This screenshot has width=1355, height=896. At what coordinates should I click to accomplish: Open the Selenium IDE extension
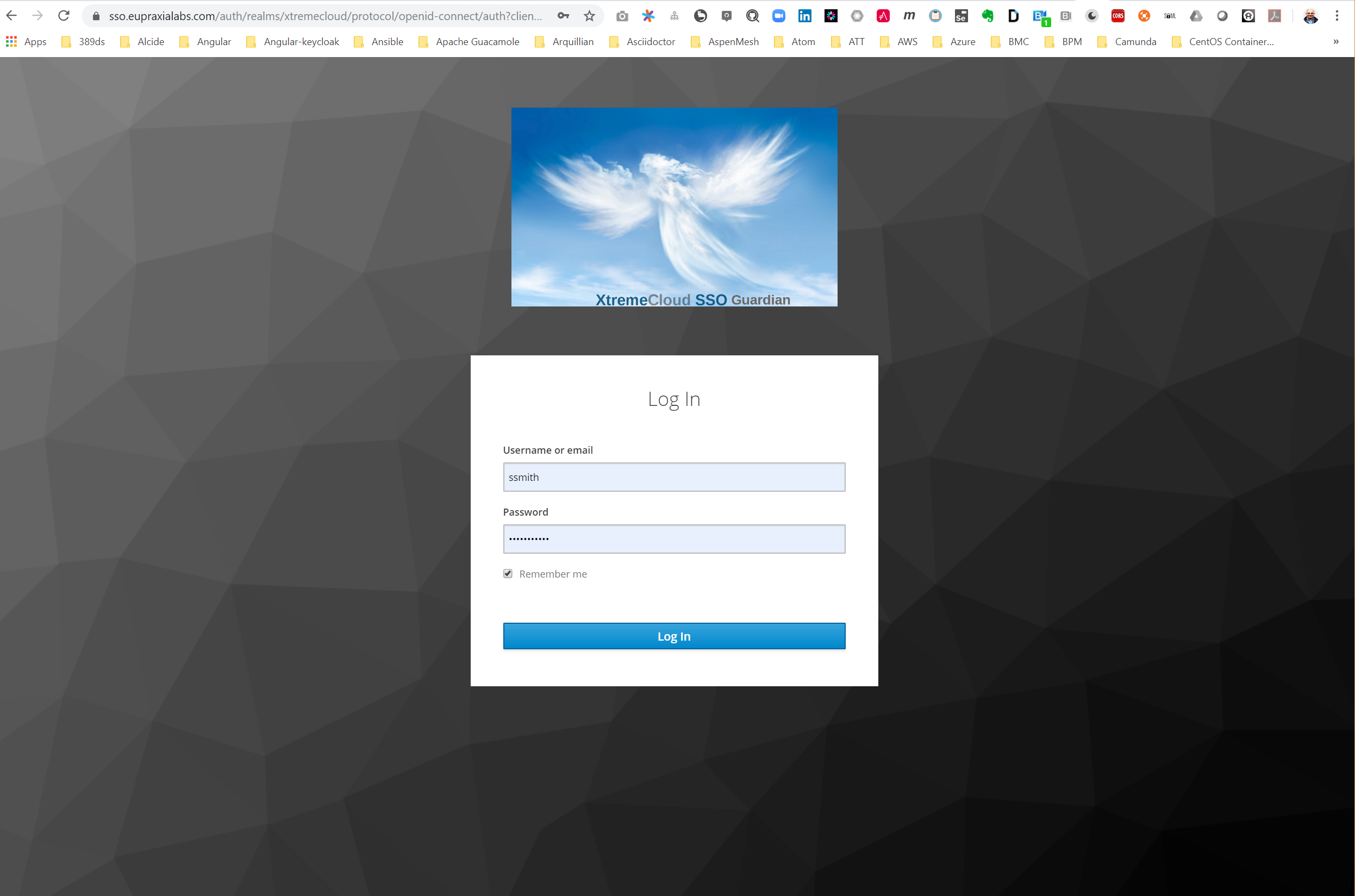click(961, 16)
